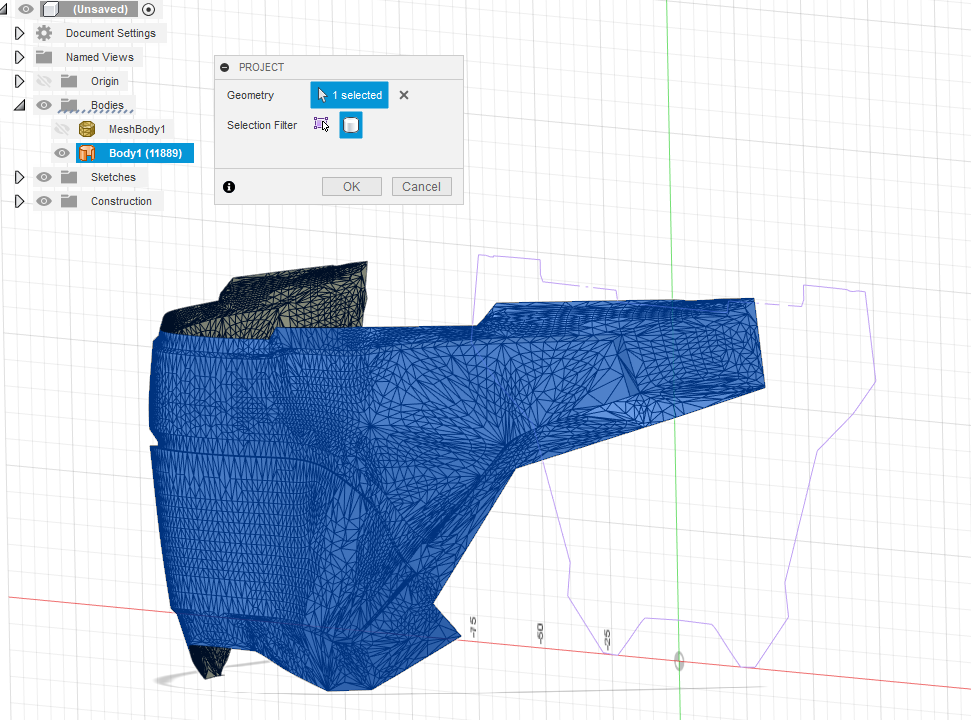Viewport: 971px width, 720px height.
Task: Click the MeshBody1 mesh body icon
Action: pos(87,129)
